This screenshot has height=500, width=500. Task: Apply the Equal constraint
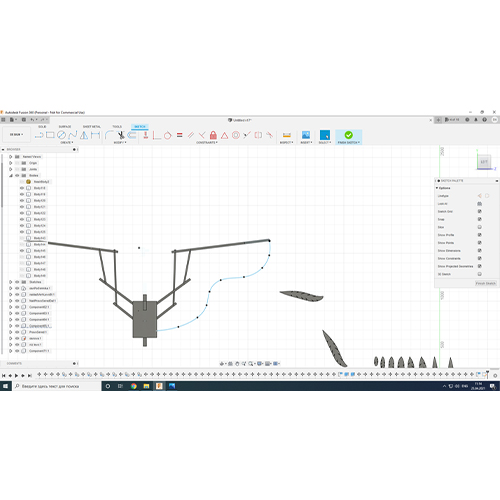180,135
